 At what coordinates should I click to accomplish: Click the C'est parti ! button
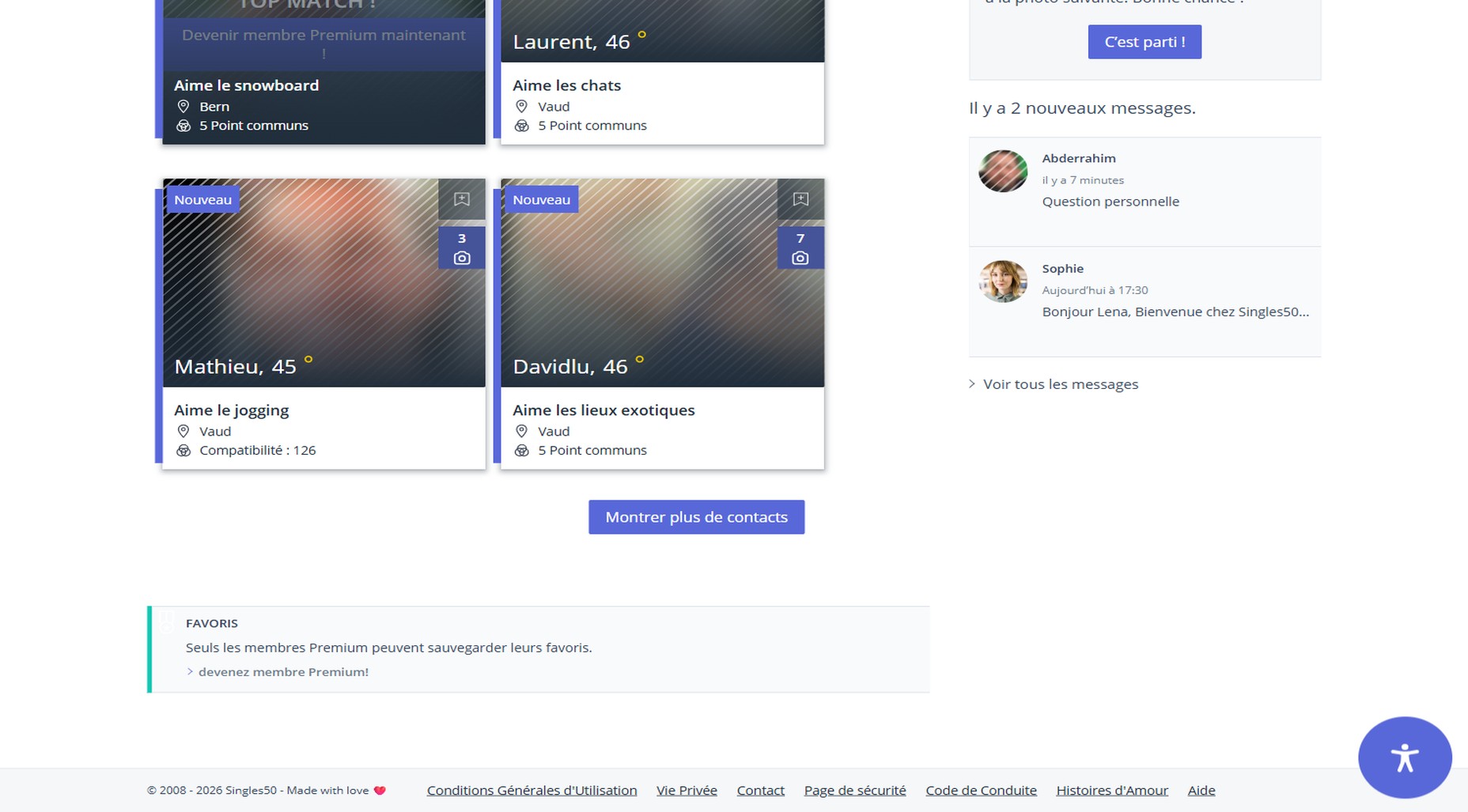click(1145, 42)
